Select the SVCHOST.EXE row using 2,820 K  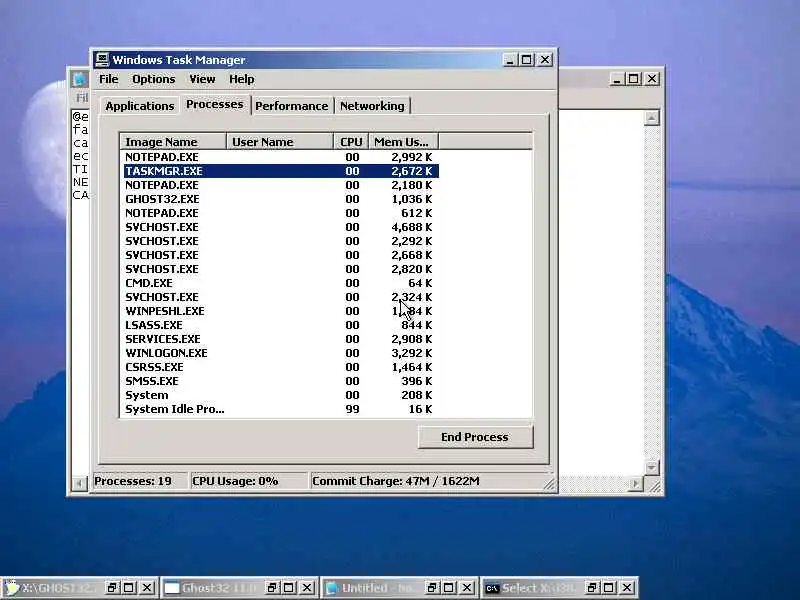pyautogui.click(x=280, y=269)
